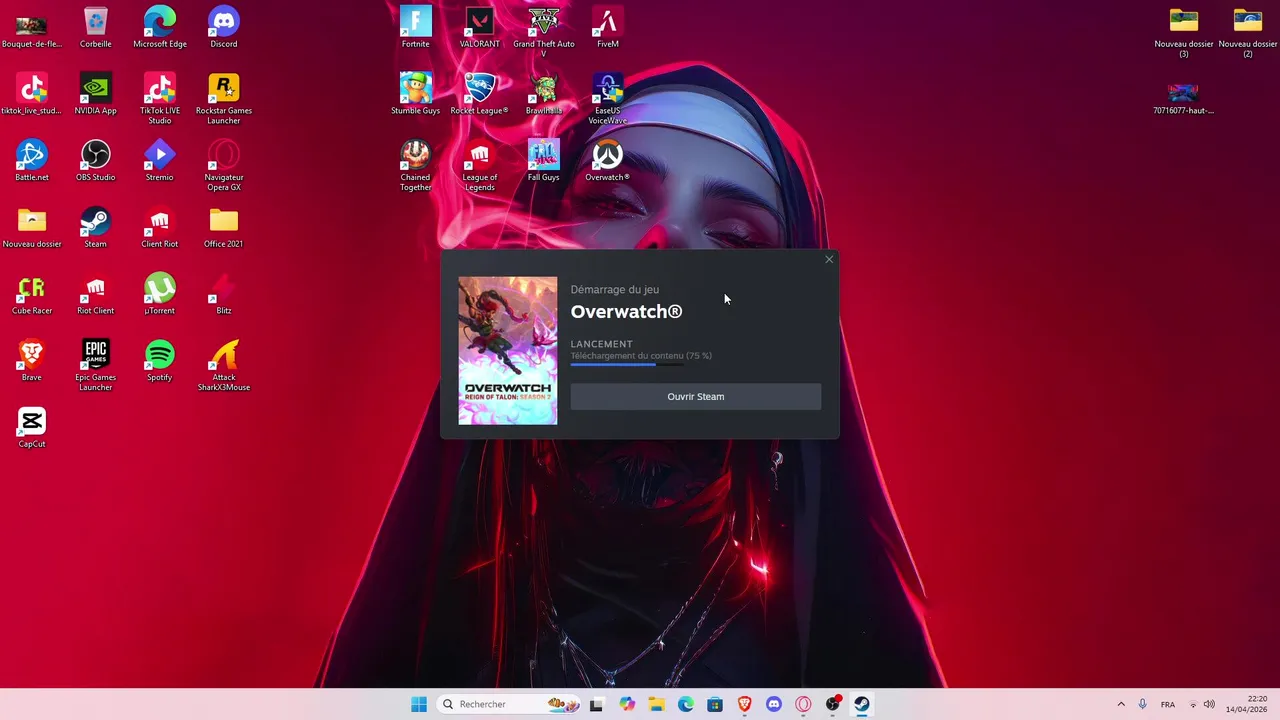Select the Cube Racer icon
The image size is (1280, 720).
pyautogui.click(x=32, y=294)
